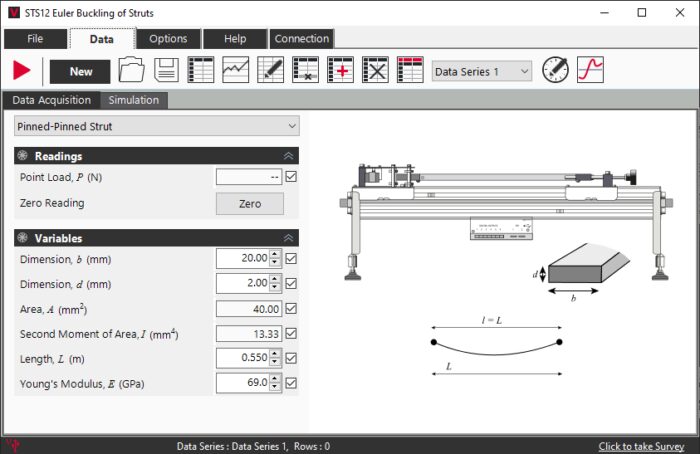The height and width of the screenshot is (454, 700).
Task: Click the edit table pencil icon
Action: click(271, 70)
